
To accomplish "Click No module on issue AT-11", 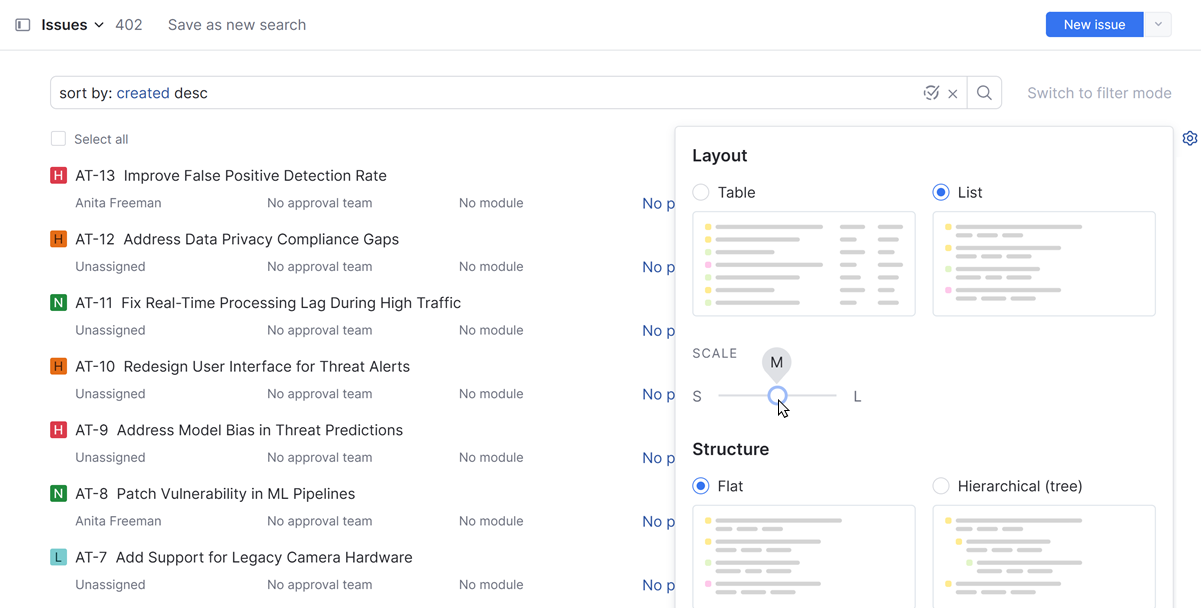I will tap(491, 330).
